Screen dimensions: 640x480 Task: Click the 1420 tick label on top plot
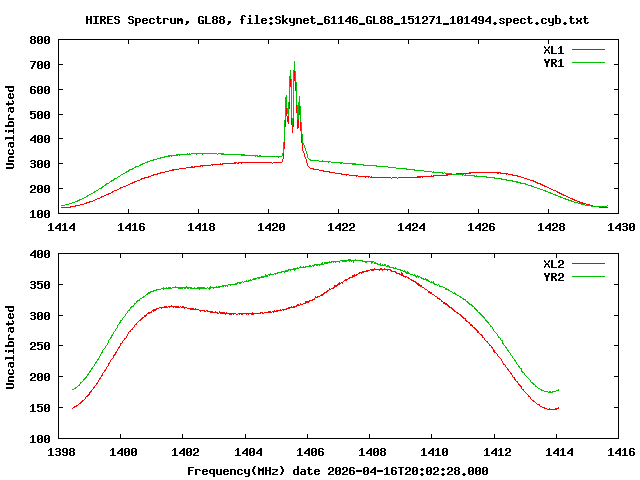point(271,227)
